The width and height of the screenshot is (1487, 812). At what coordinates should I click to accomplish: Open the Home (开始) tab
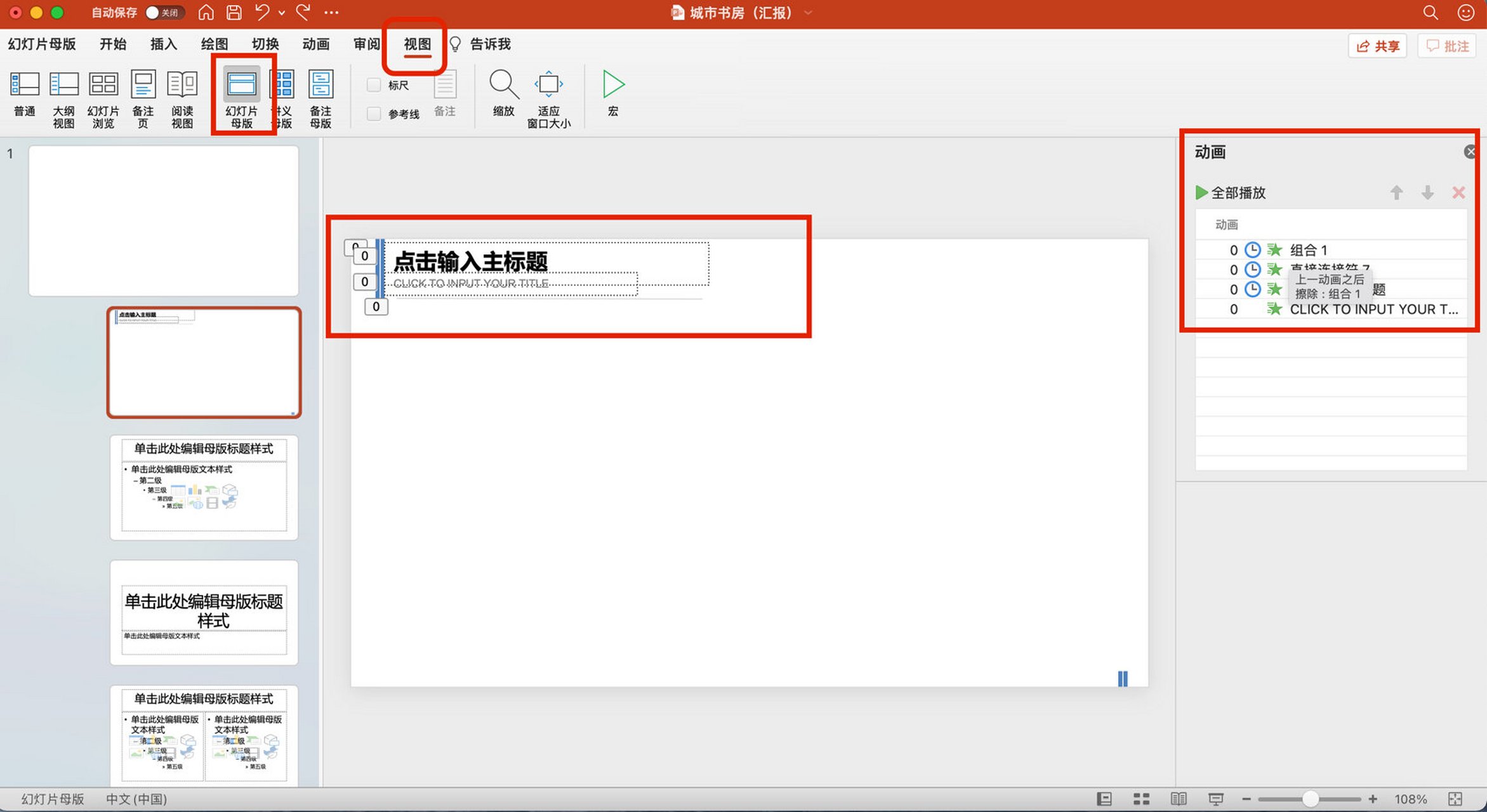point(113,44)
